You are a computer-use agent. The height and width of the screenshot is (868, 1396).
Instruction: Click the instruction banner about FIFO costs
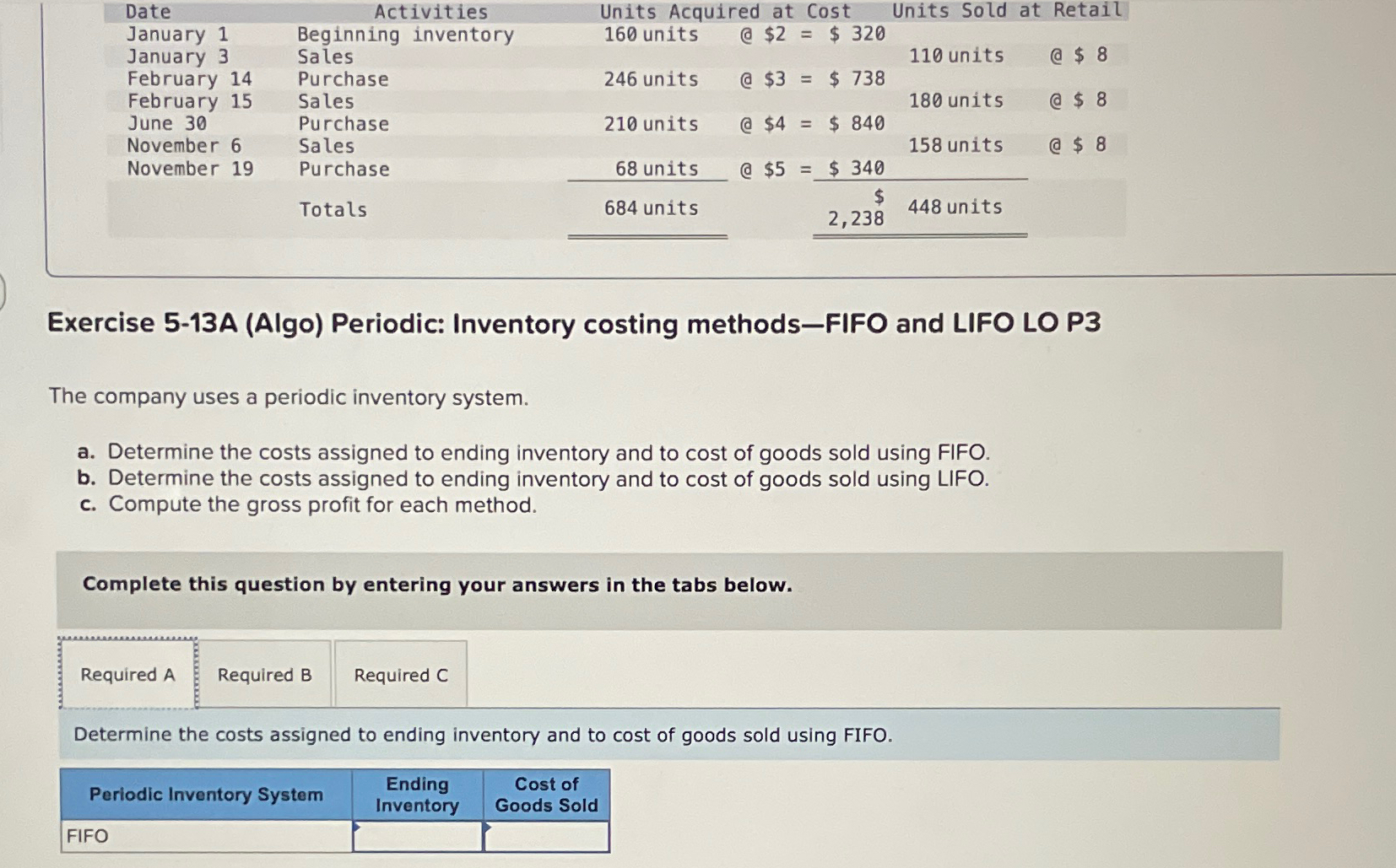coord(482,735)
